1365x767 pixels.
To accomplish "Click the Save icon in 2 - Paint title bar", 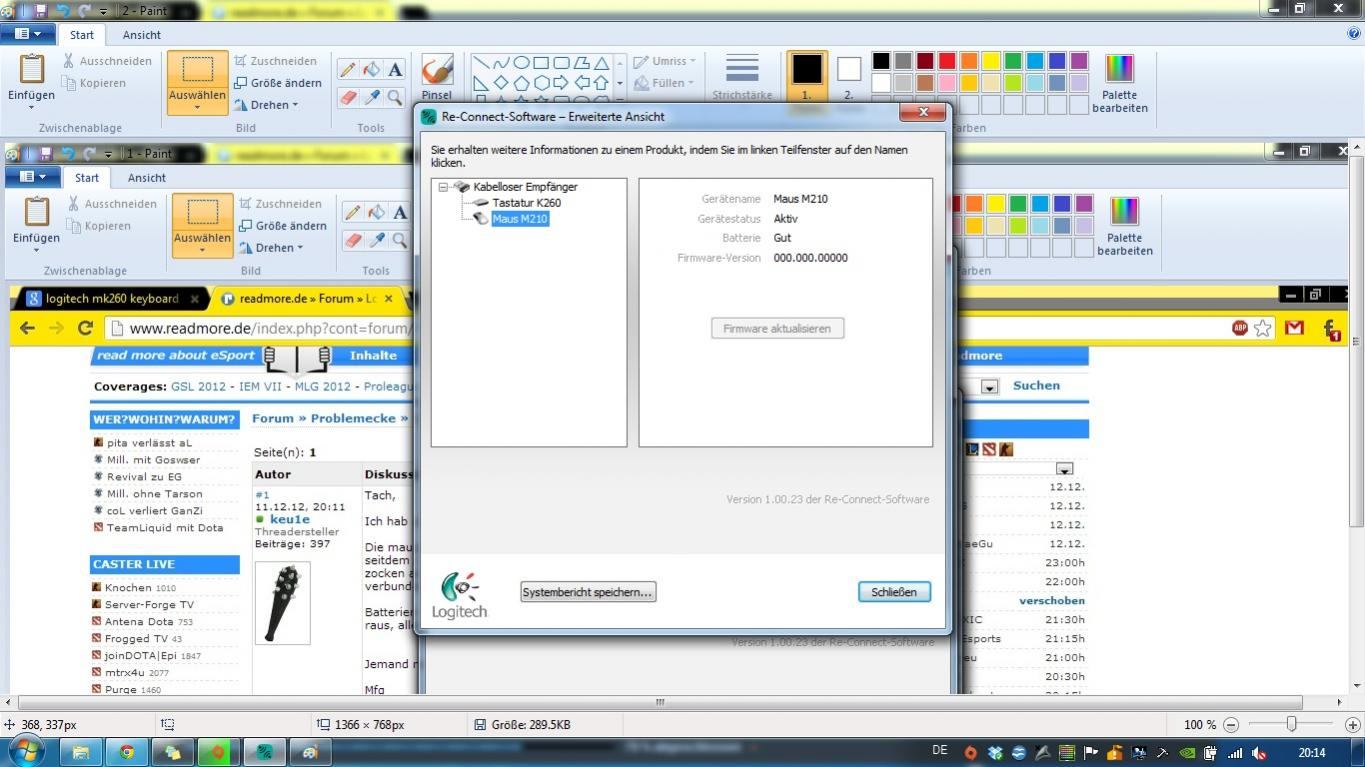I will point(41,10).
